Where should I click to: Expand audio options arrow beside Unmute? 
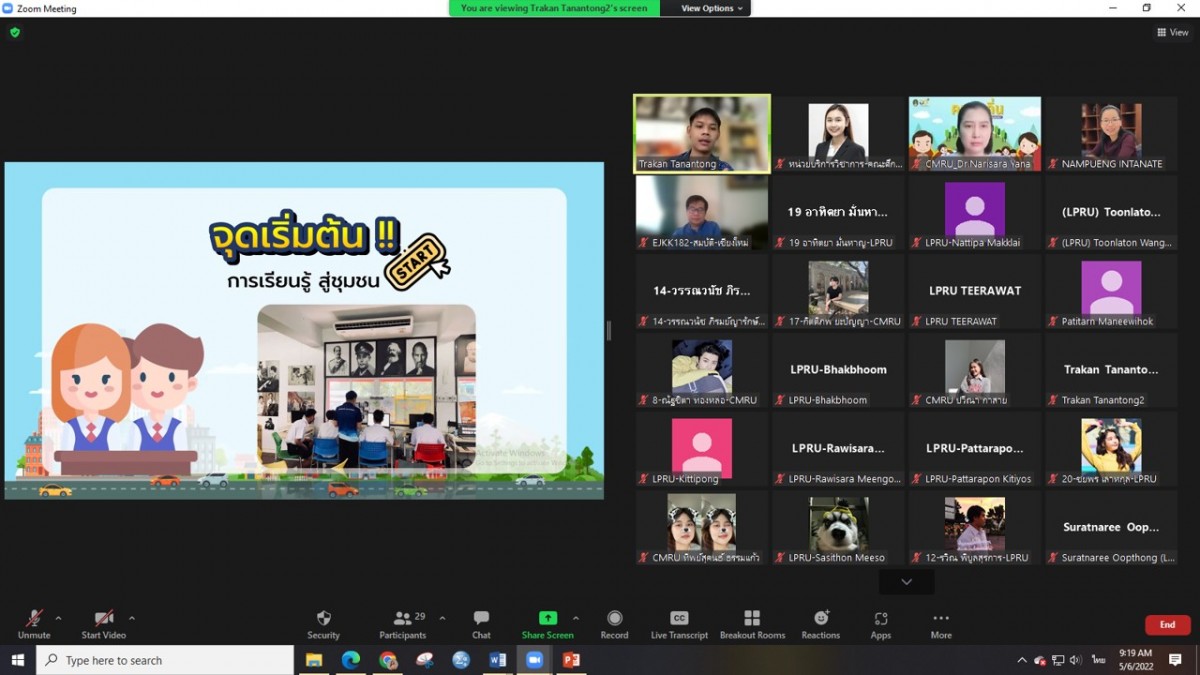[x=58, y=618]
